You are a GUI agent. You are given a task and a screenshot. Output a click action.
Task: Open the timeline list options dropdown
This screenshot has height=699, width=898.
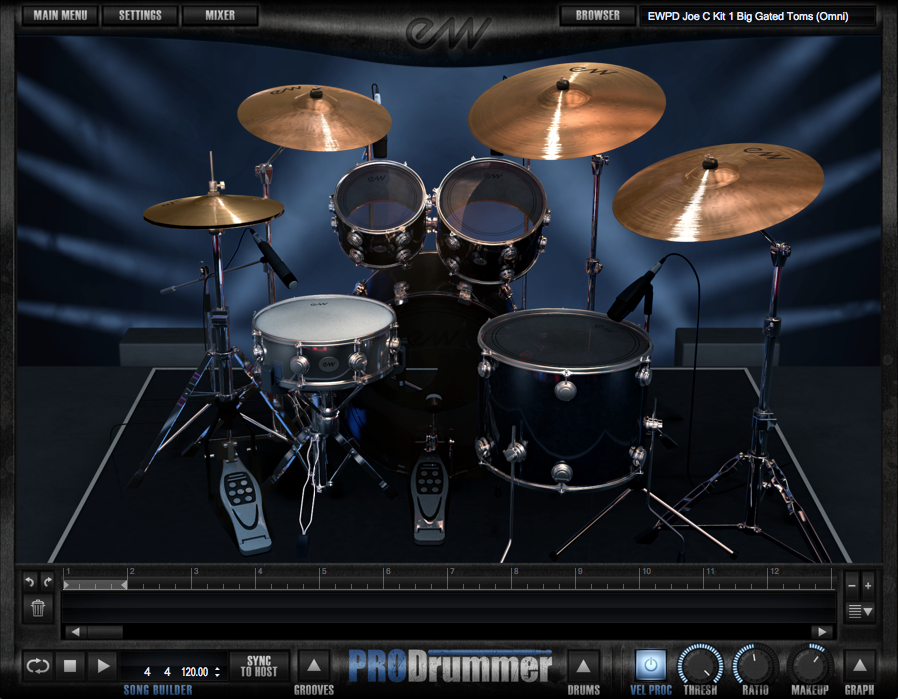pos(860,610)
